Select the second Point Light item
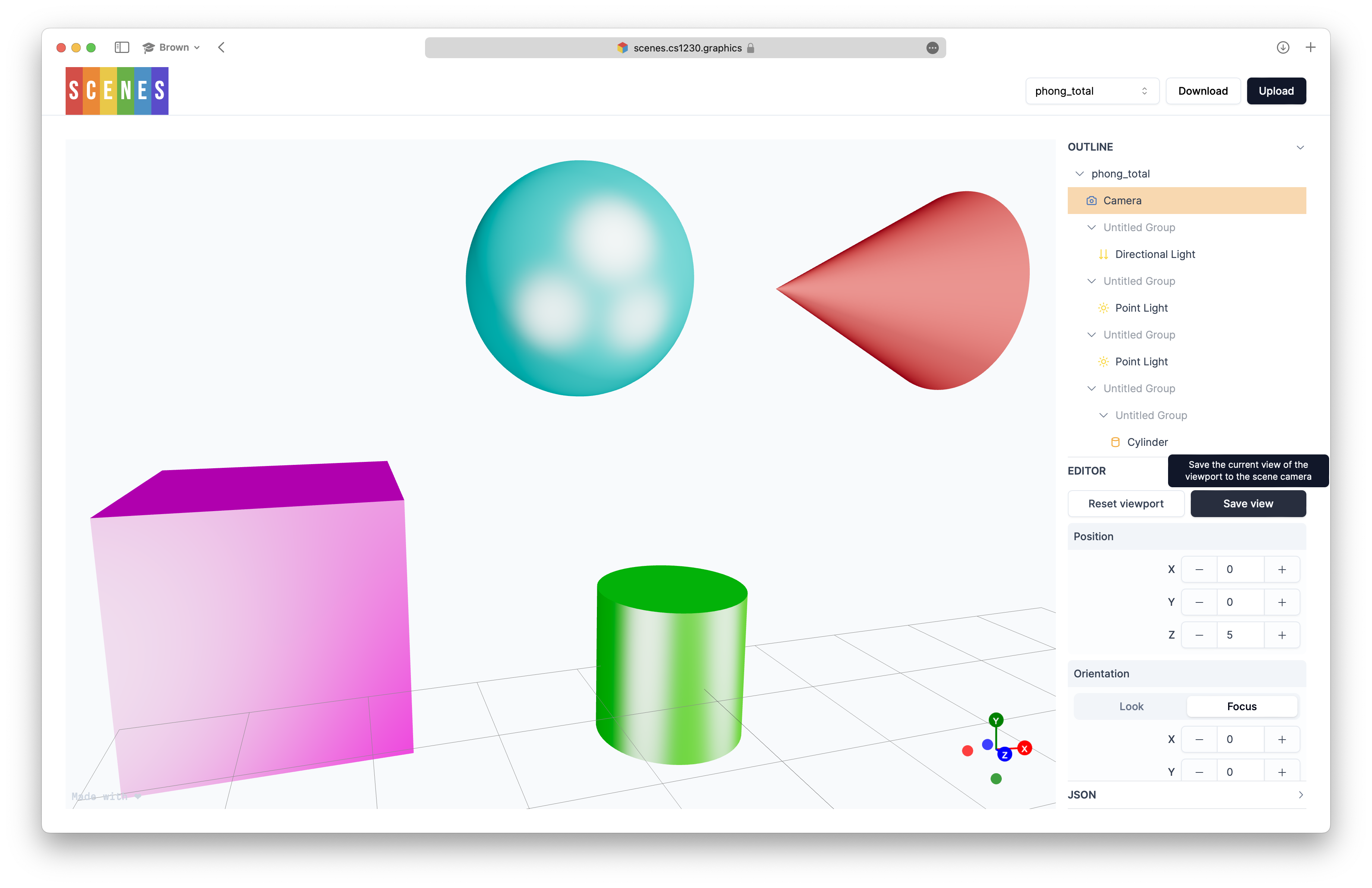1372x888 pixels. point(1141,361)
